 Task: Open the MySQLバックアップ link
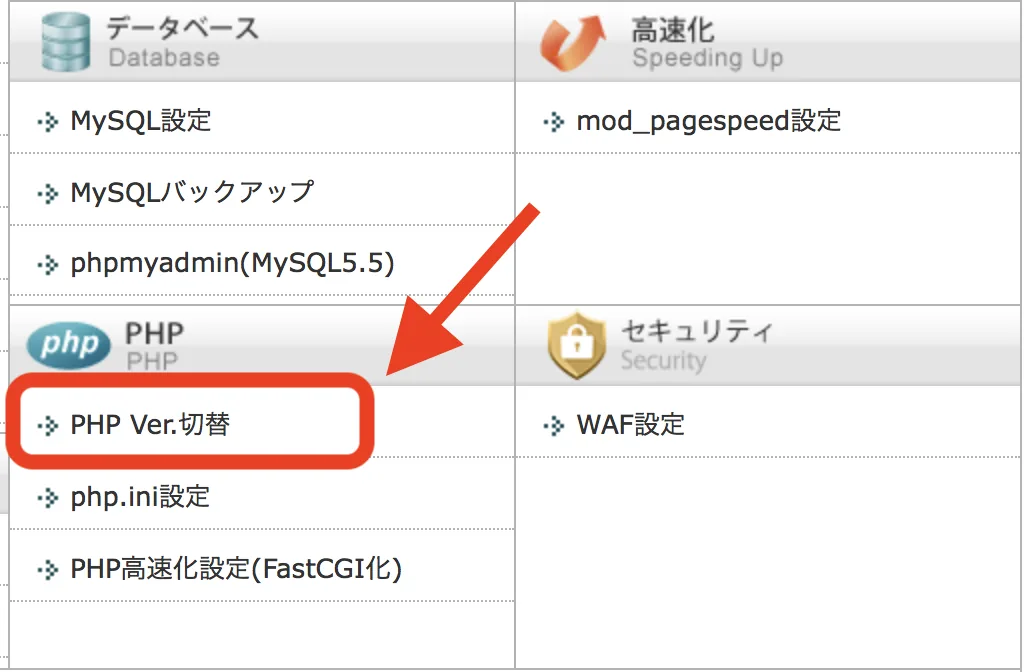pyautogui.click(x=192, y=193)
